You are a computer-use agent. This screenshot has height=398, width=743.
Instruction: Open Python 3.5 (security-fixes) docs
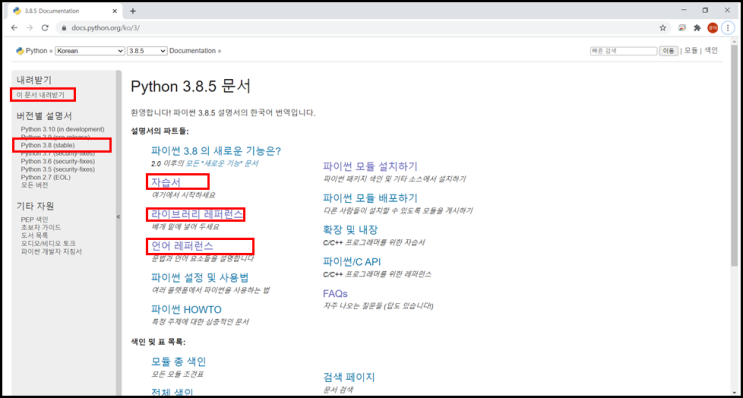coord(58,169)
